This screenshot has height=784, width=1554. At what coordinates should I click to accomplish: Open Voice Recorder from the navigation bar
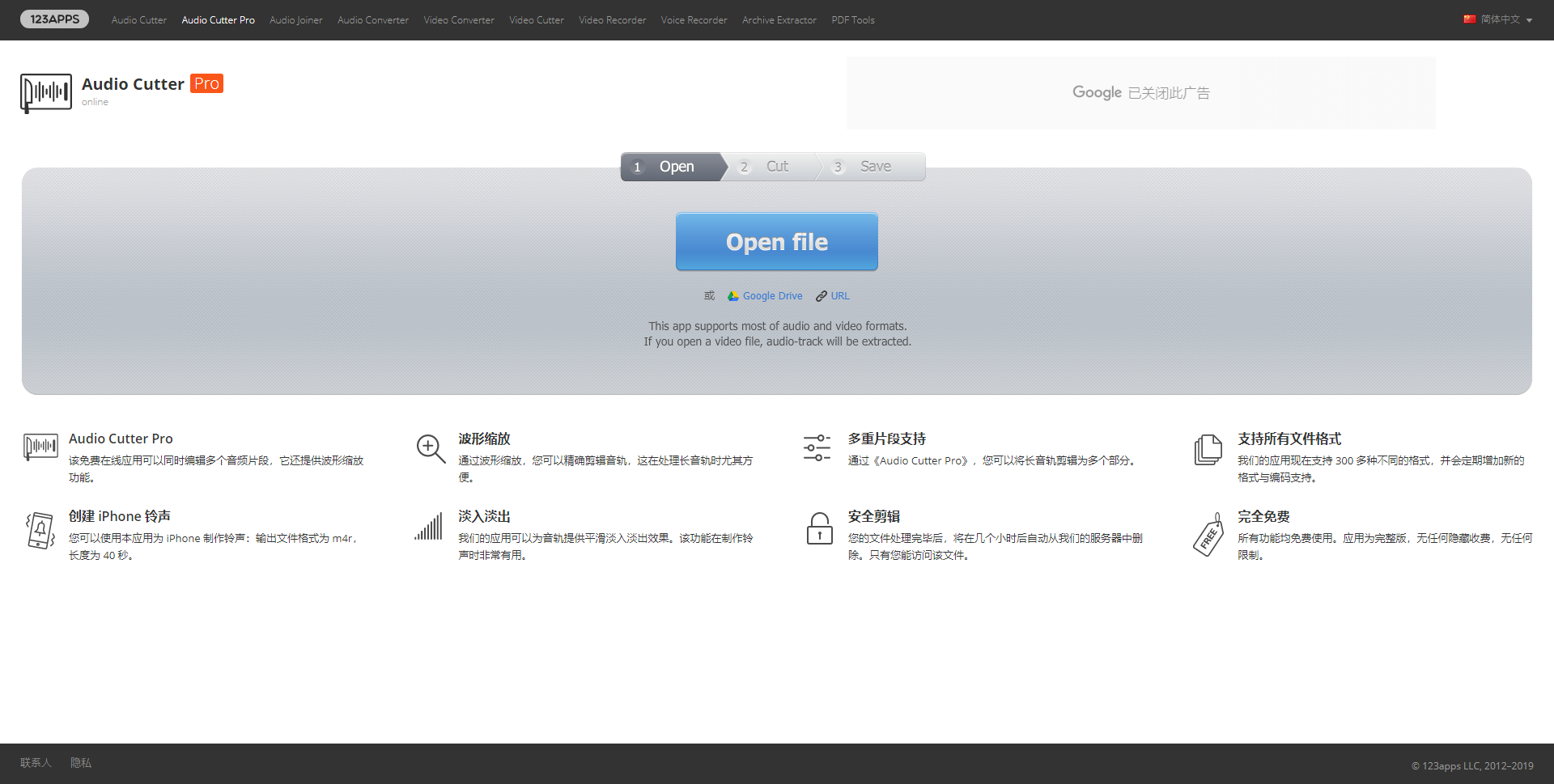(694, 20)
